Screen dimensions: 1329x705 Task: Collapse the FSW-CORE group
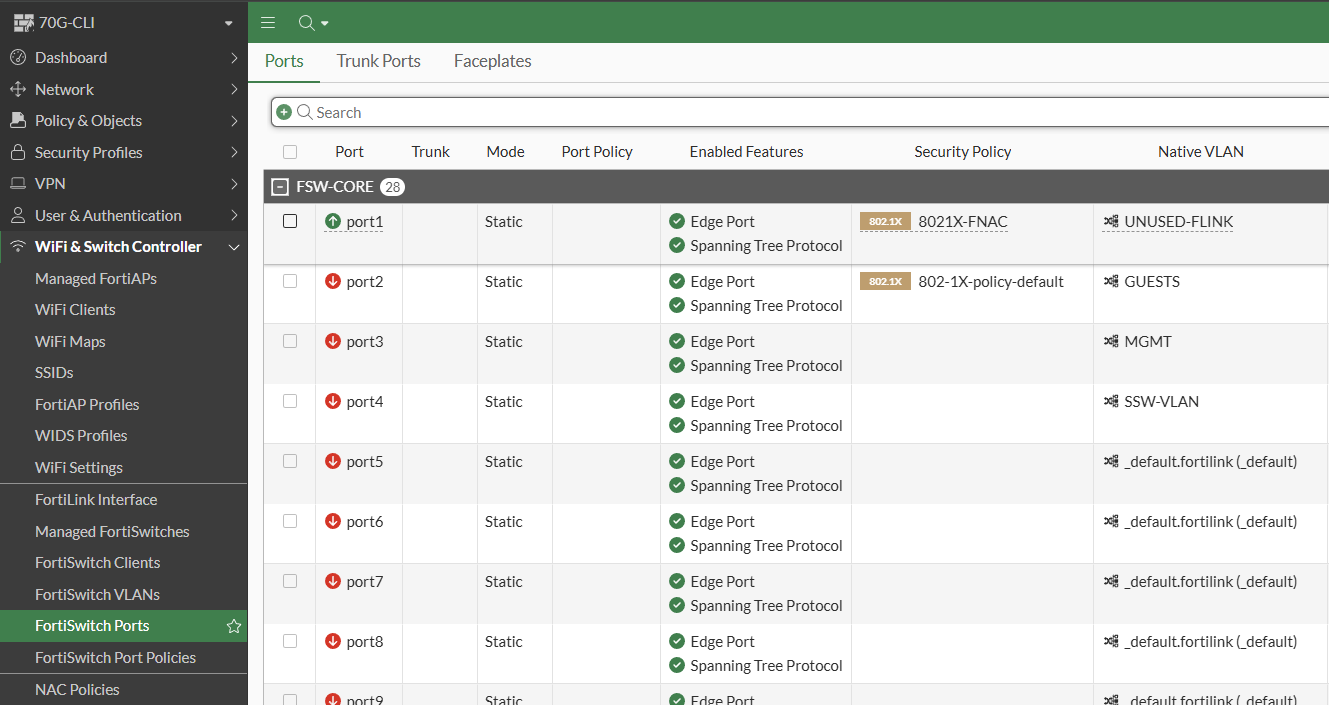(x=280, y=187)
